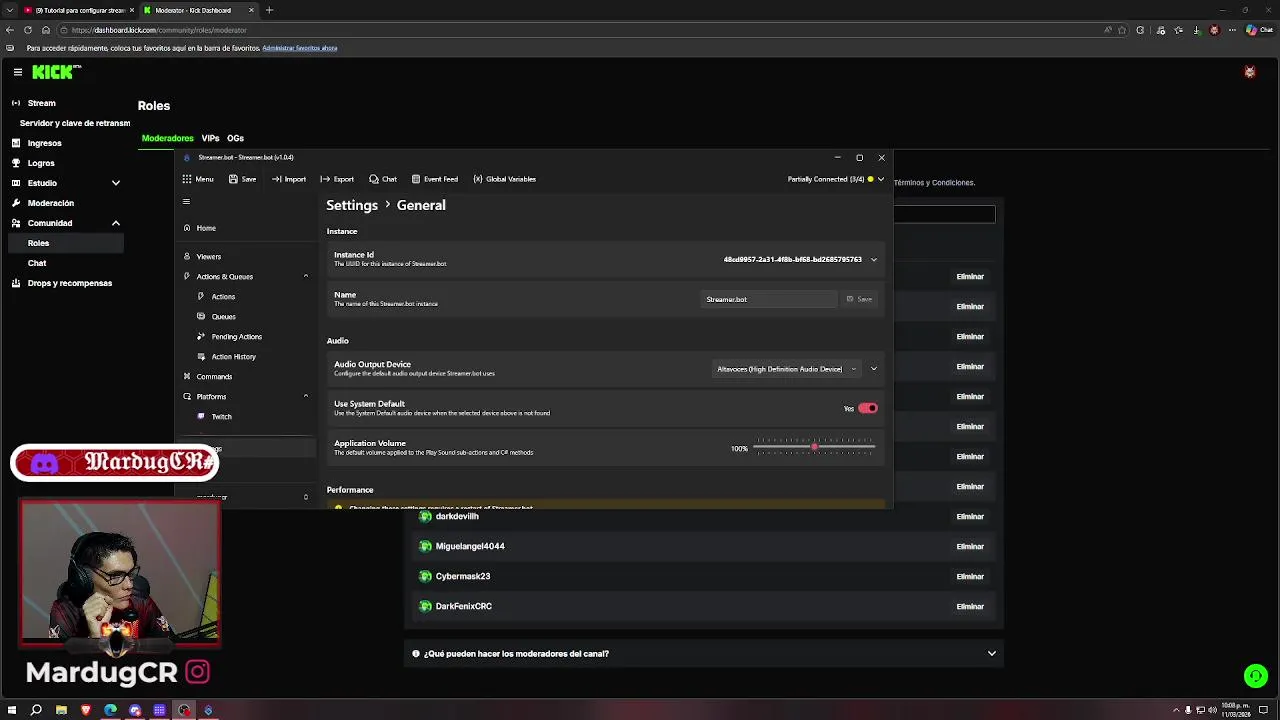Switch to VIPs tab
Image resolution: width=1280 pixels, height=720 pixels.
[x=210, y=138]
